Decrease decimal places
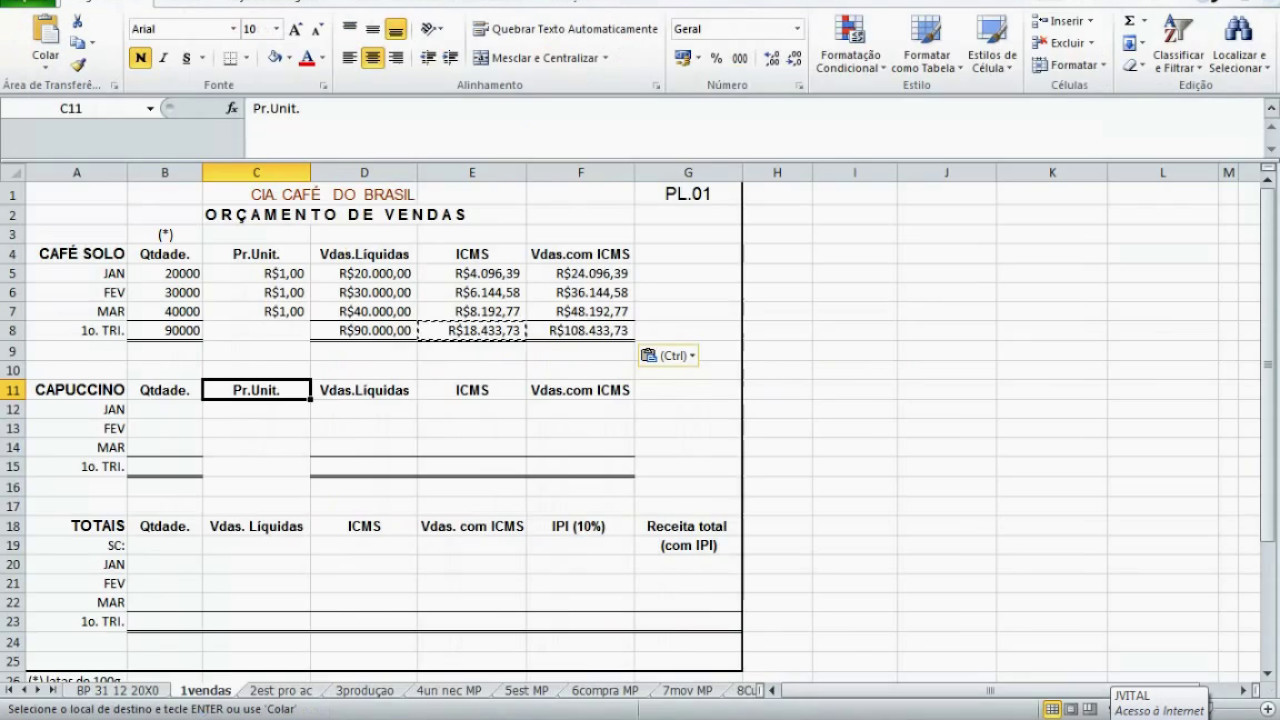 pyautogui.click(x=794, y=58)
